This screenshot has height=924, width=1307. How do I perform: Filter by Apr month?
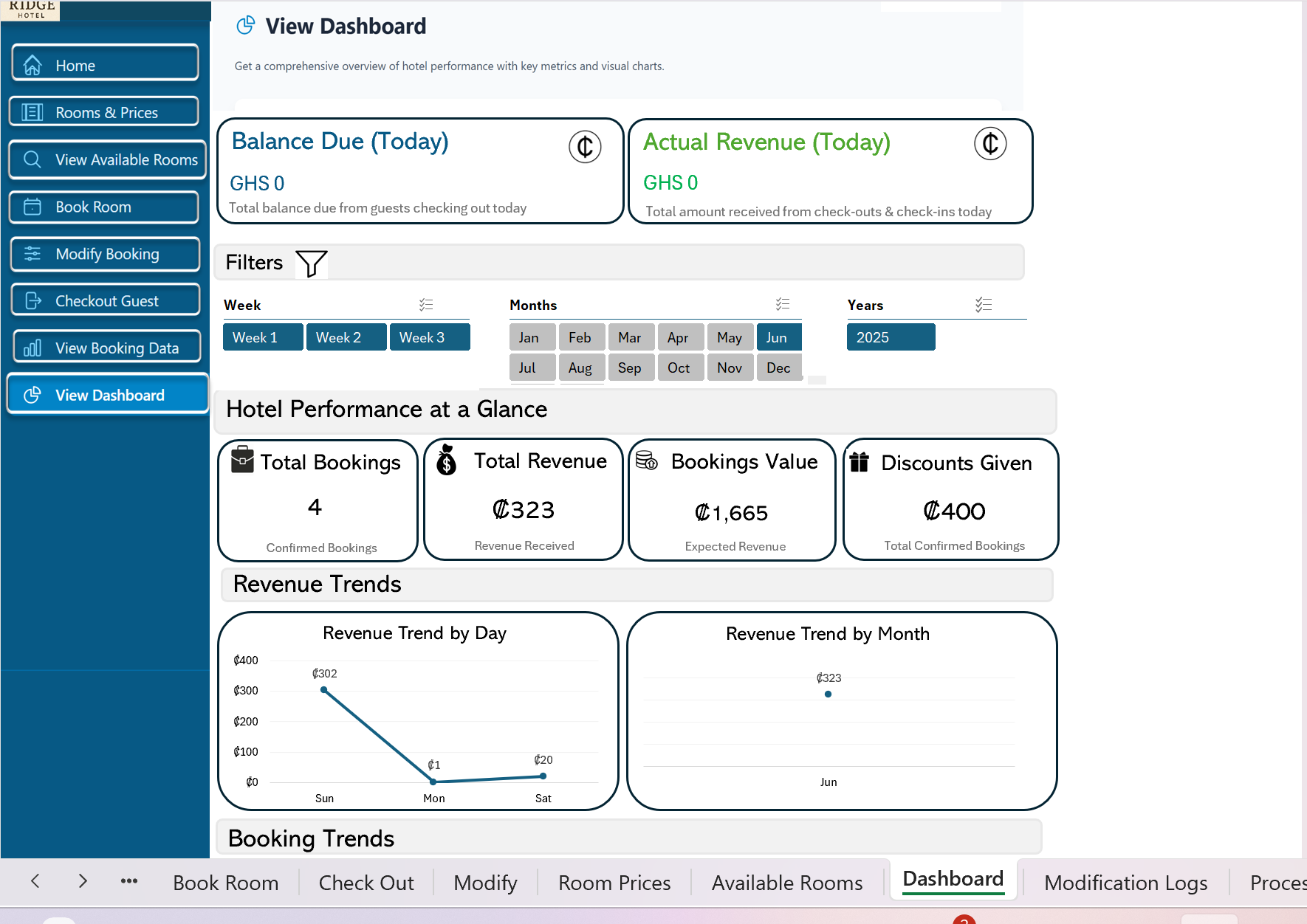681,337
